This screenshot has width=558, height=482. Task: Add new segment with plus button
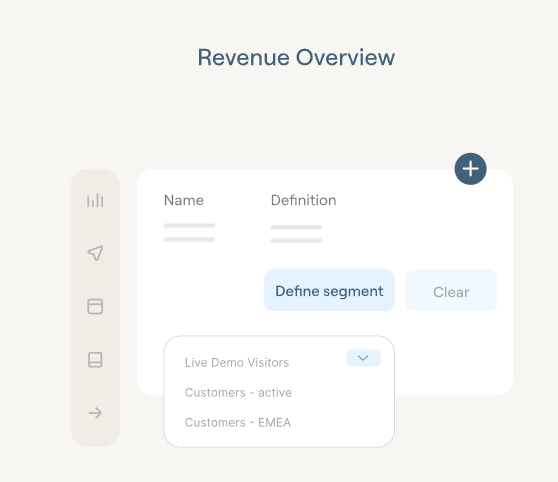point(470,169)
